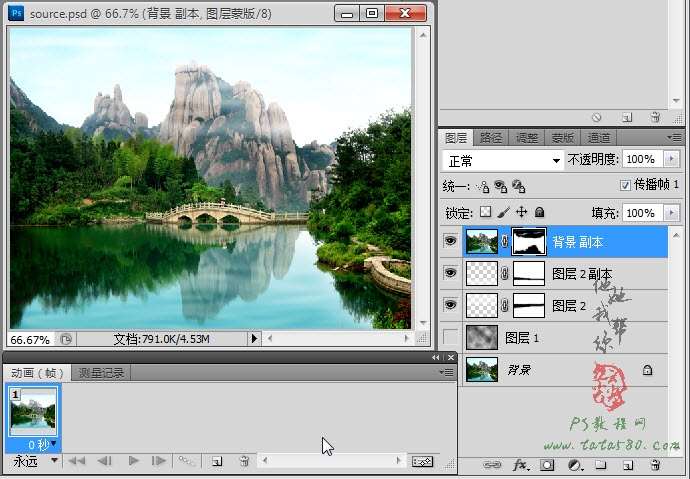
Task: Hide the 背景 副本 layer
Action: pyautogui.click(x=450, y=241)
